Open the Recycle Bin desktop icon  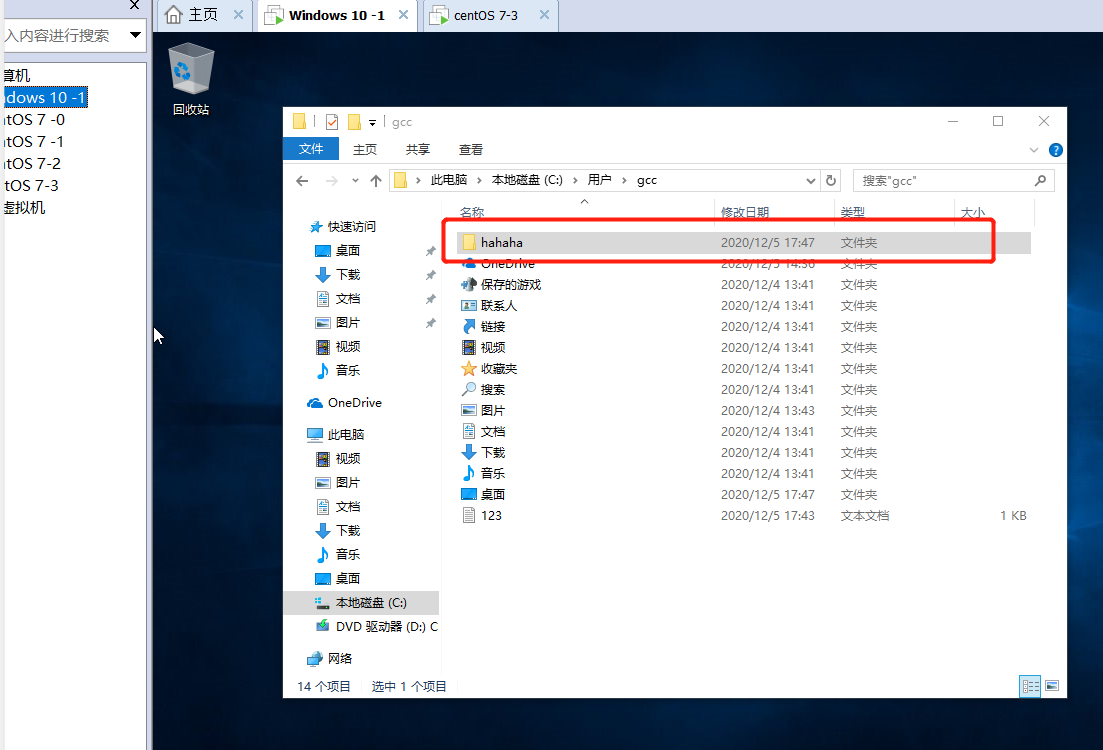click(191, 79)
